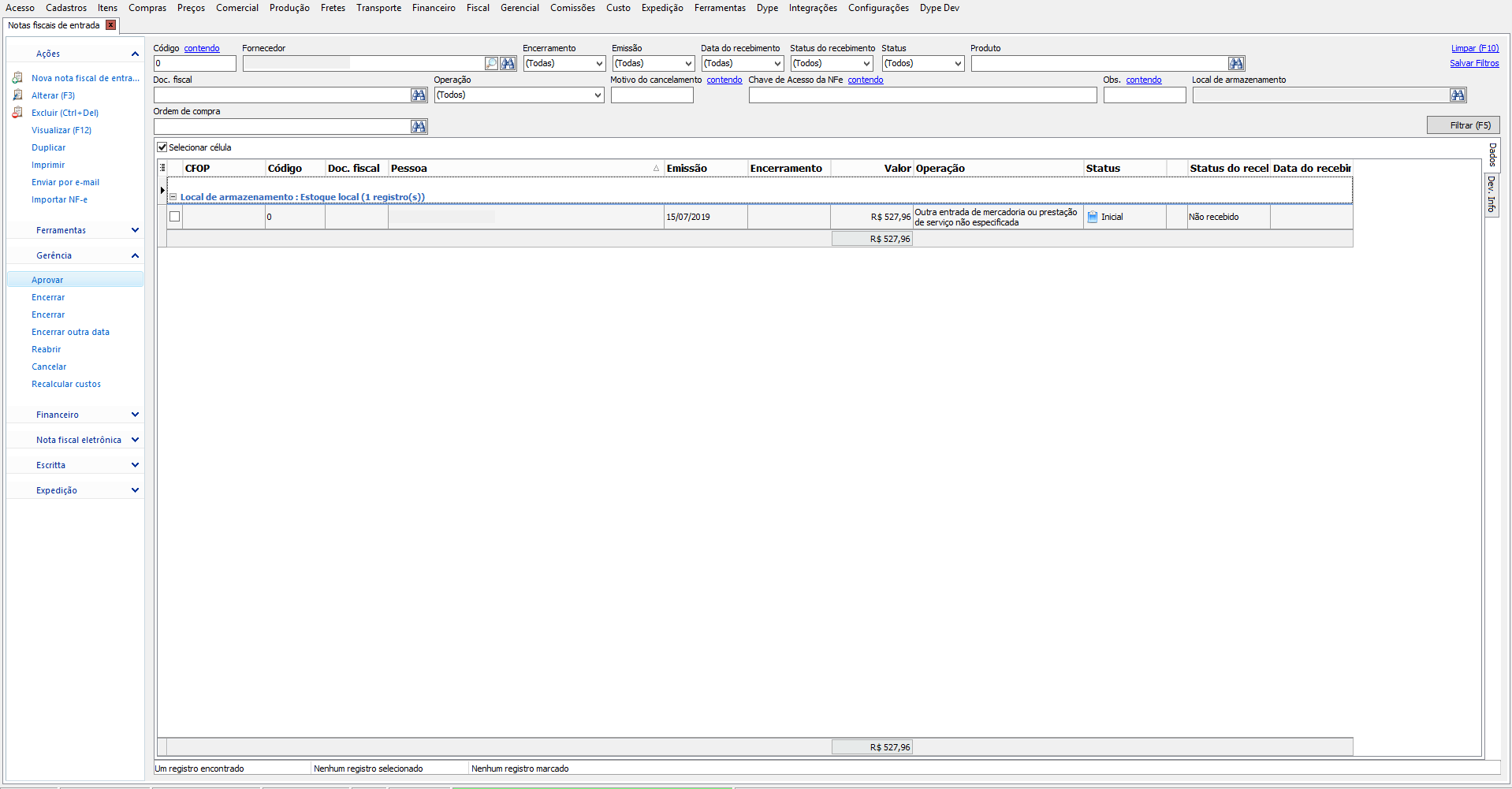Open the Emissão filter dropdown
Image resolution: width=1512 pixels, height=789 pixels.
tap(688, 63)
